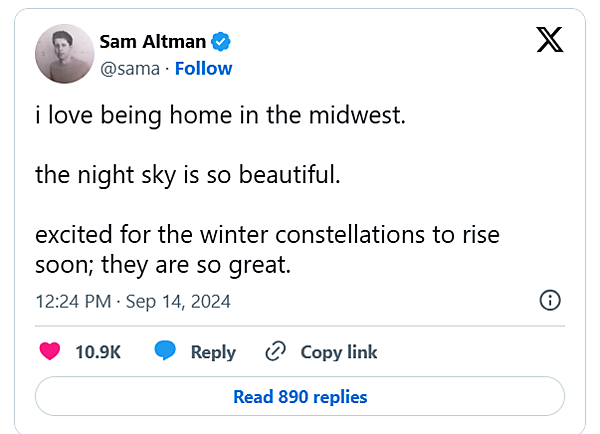Click the line about home in the midwest
The image size is (600, 434).
[220, 115]
